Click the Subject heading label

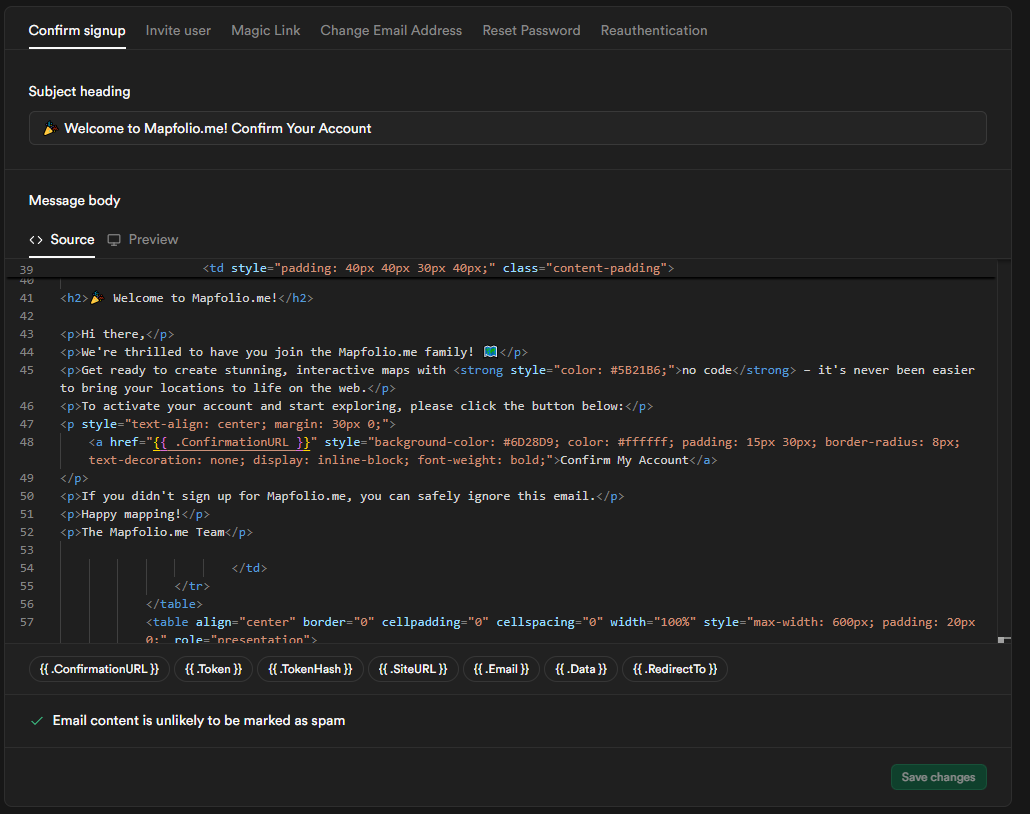[x=79, y=91]
